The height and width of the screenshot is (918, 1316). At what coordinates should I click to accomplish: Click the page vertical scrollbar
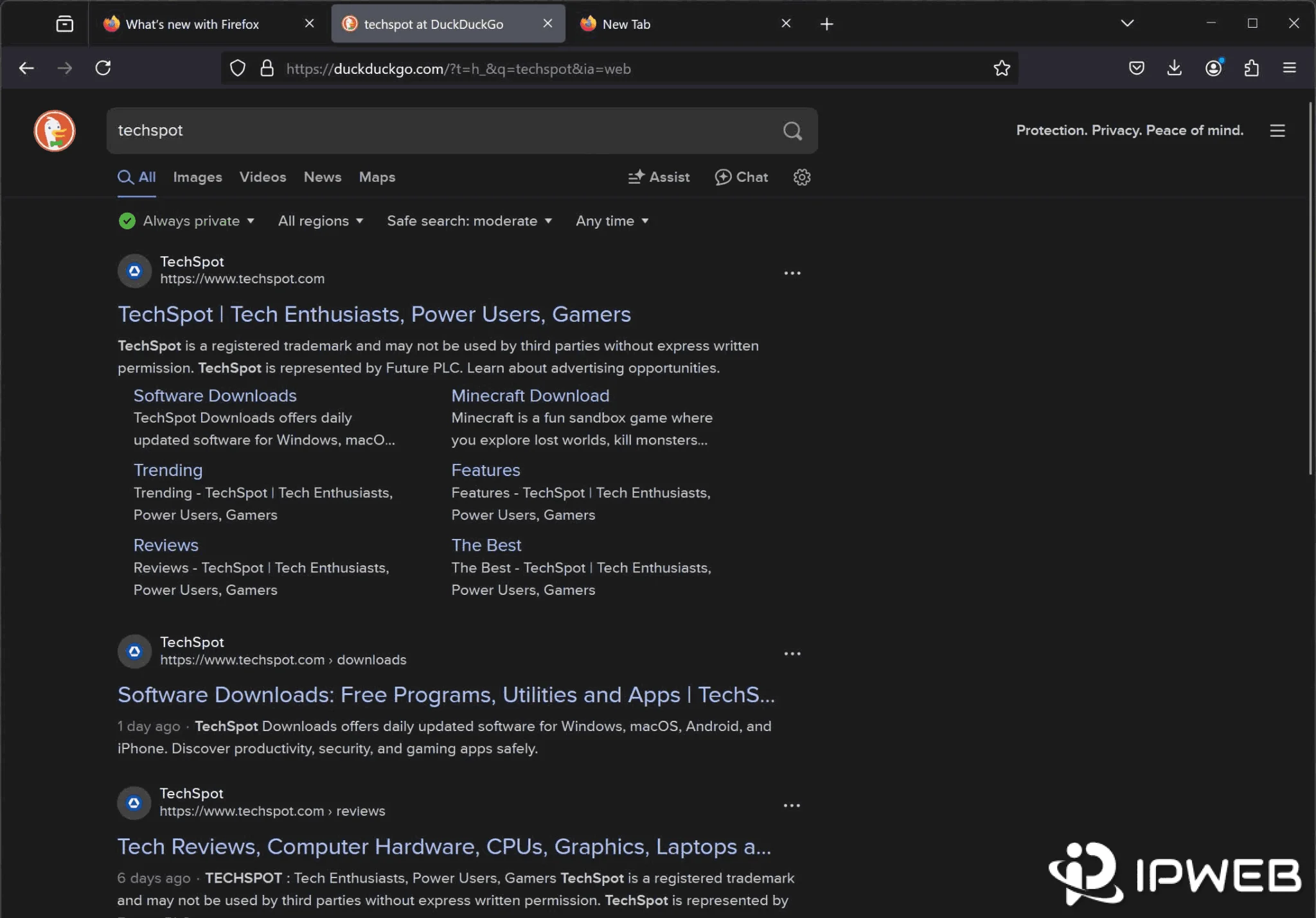pos(1311,289)
